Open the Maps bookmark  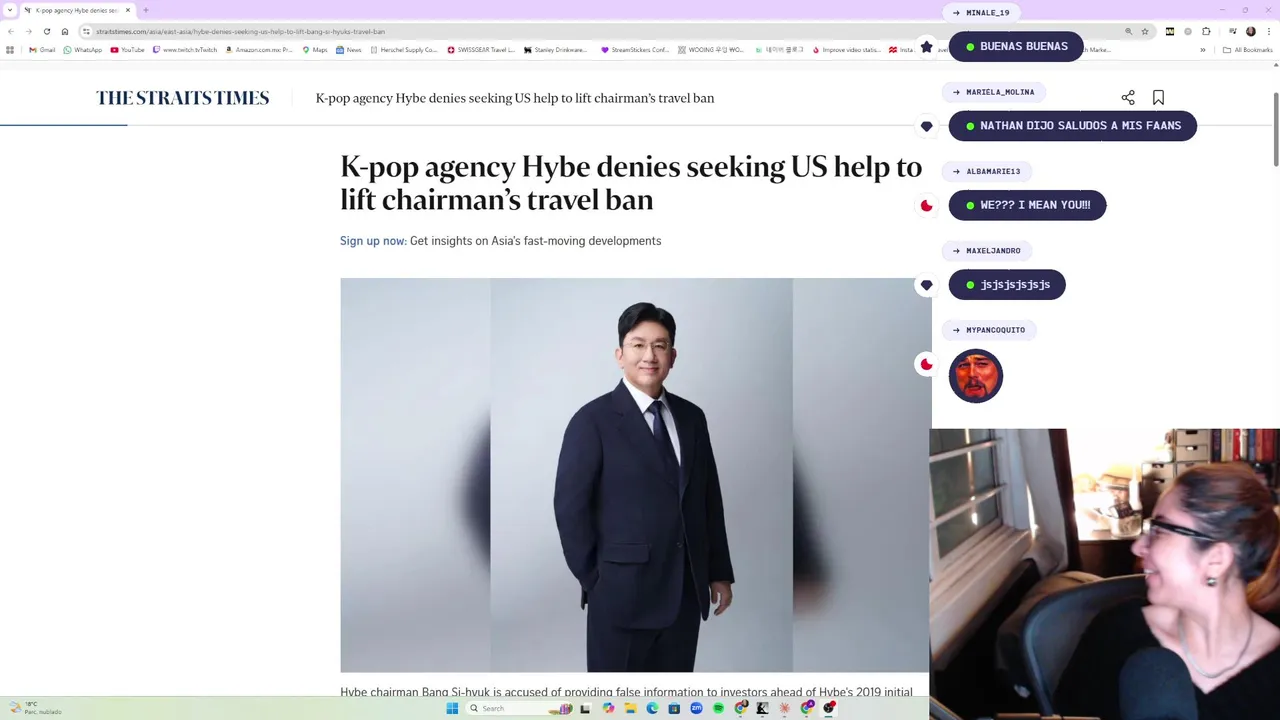click(x=315, y=50)
